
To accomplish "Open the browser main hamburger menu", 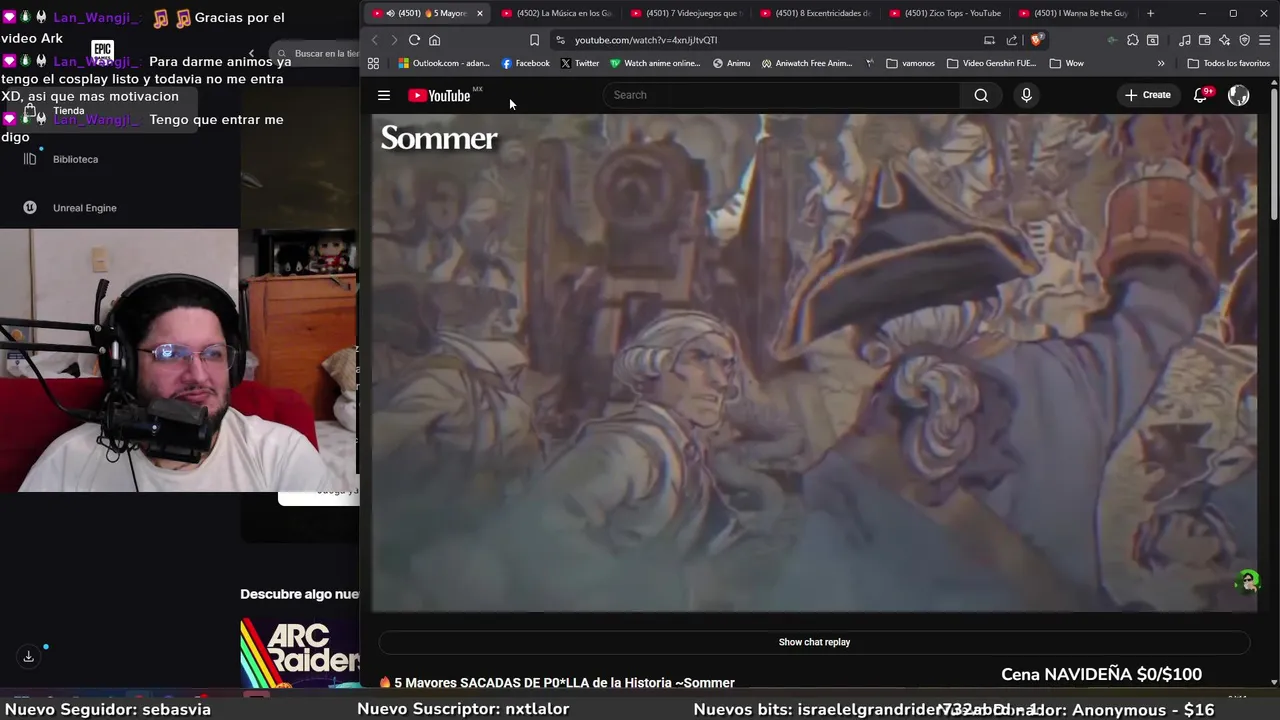I will click(1265, 40).
